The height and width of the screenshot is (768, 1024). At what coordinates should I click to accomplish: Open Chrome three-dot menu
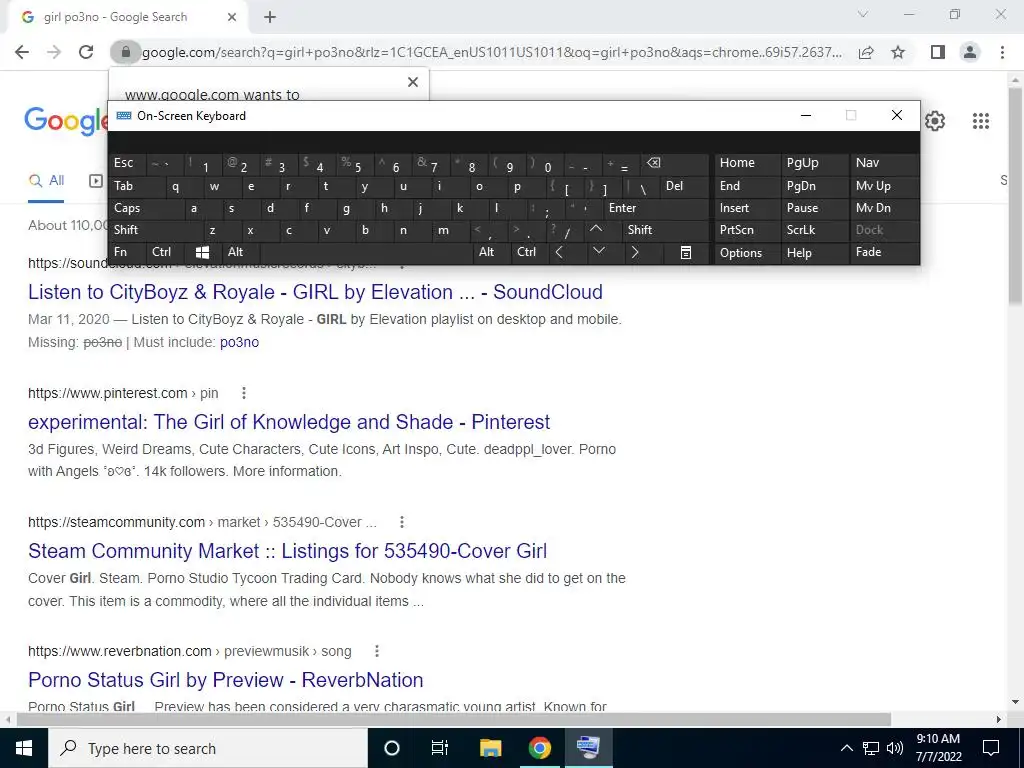click(x=1002, y=52)
